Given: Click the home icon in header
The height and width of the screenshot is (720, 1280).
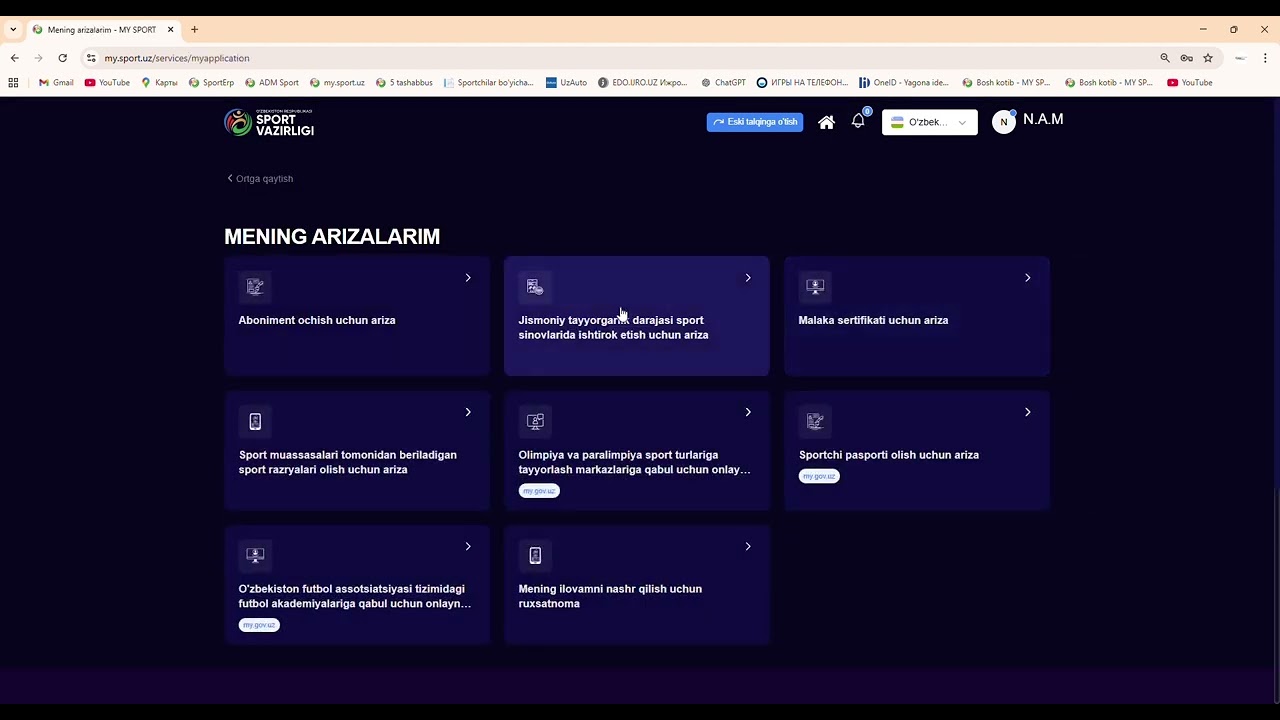Looking at the screenshot, I should 826,122.
